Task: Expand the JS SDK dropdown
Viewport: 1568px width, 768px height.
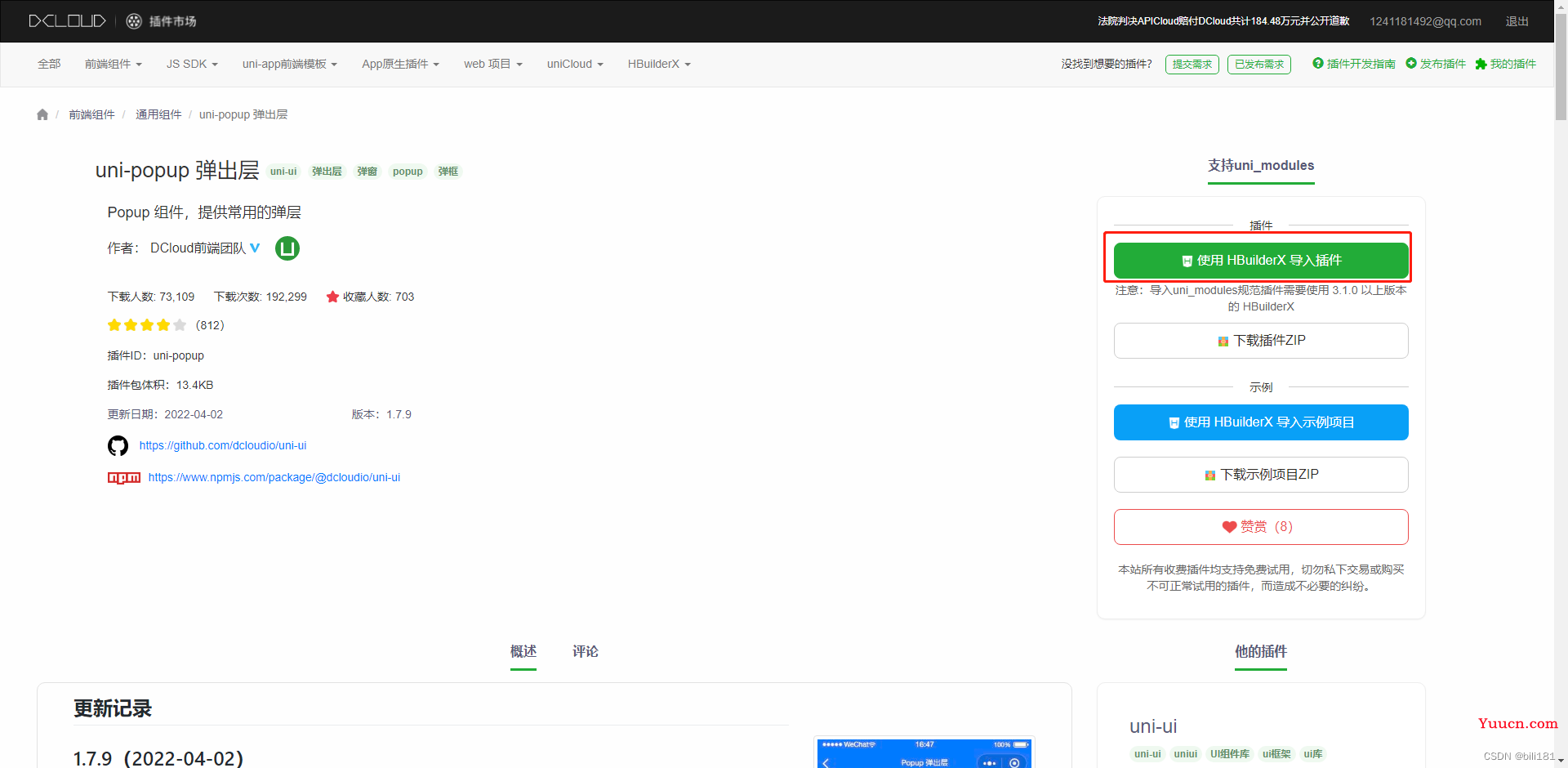Action: (x=192, y=64)
